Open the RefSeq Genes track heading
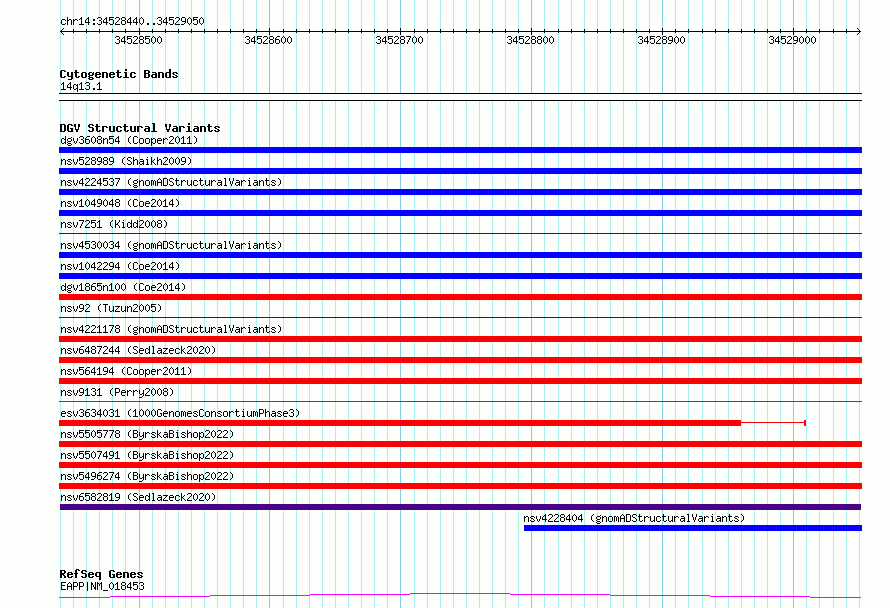Screen dimensions: 890x608 (x=102, y=574)
